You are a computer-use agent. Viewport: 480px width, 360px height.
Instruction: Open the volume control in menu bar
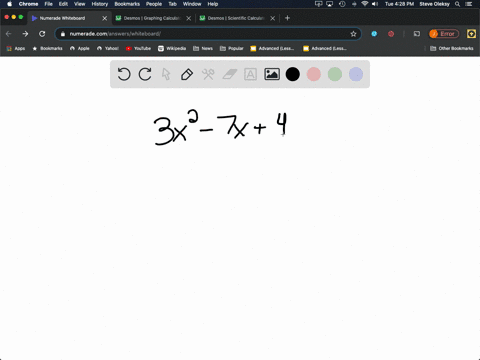coord(375,4)
